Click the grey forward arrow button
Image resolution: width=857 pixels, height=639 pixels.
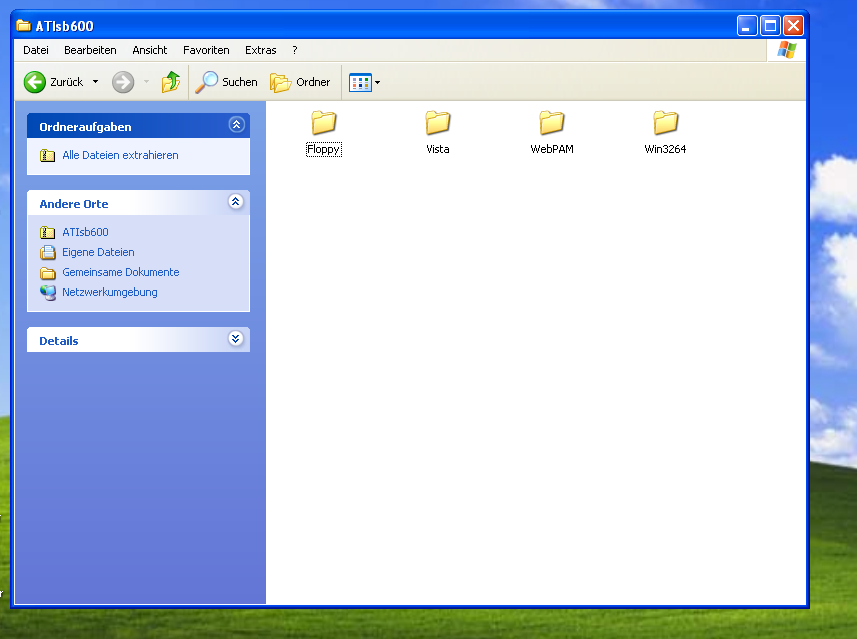pyautogui.click(x=123, y=83)
